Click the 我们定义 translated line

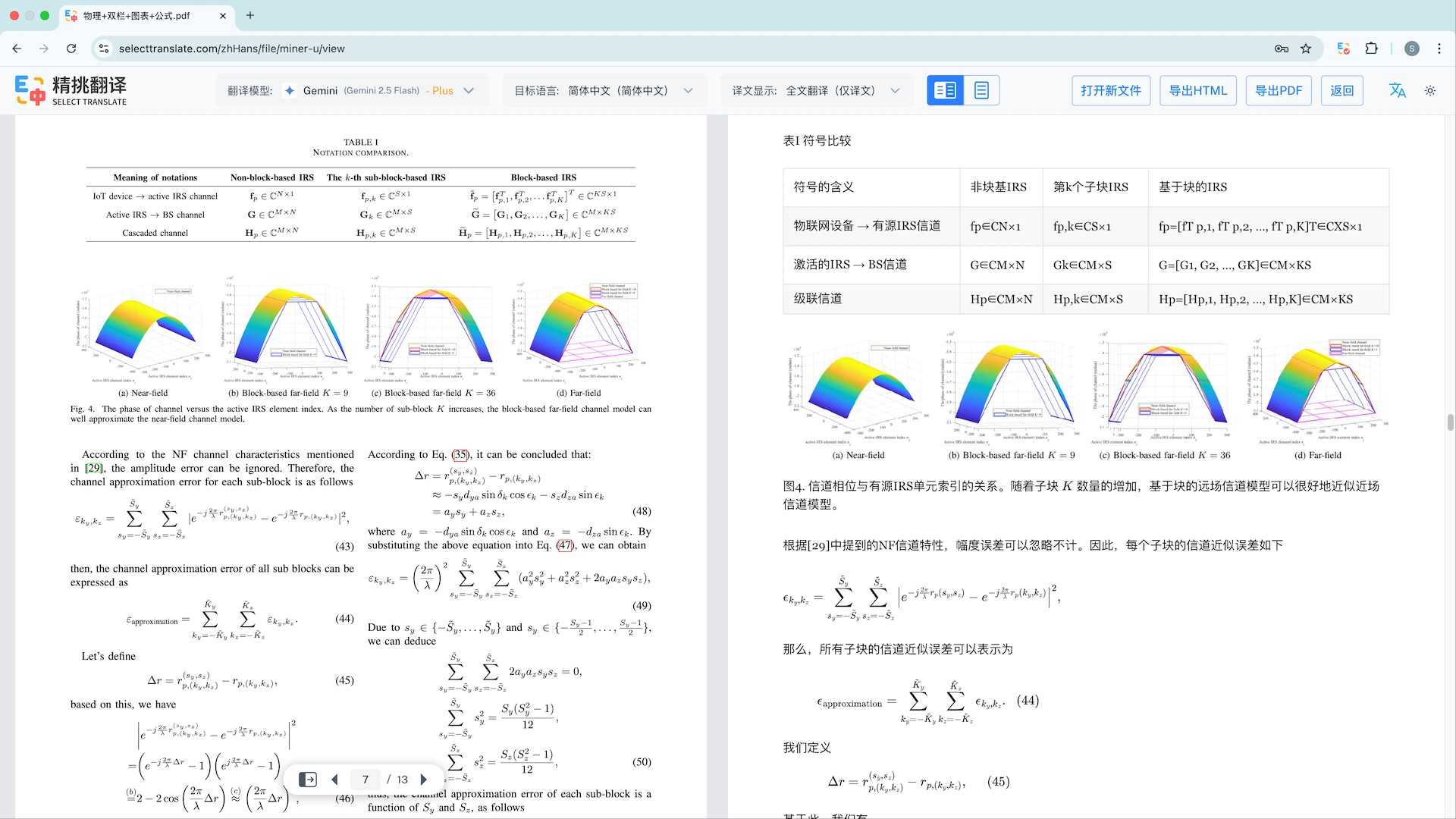(x=807, y=748)
